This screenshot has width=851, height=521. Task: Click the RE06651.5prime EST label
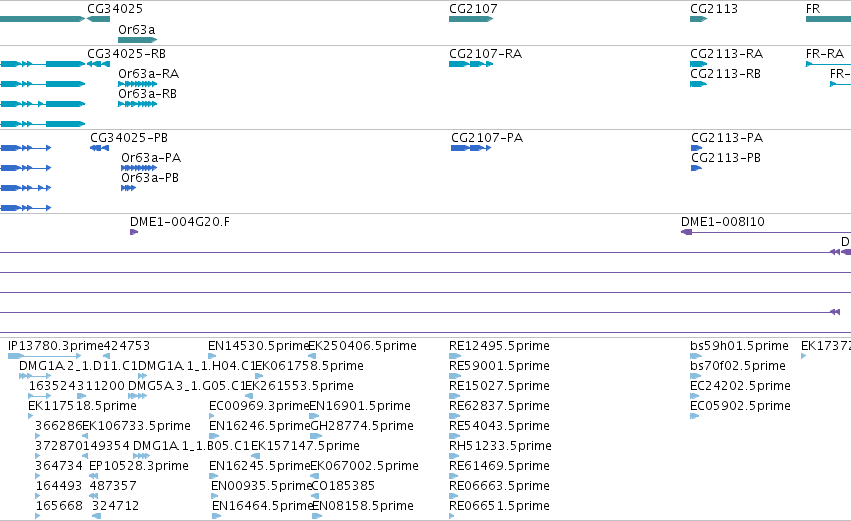(x=499, y=506)
